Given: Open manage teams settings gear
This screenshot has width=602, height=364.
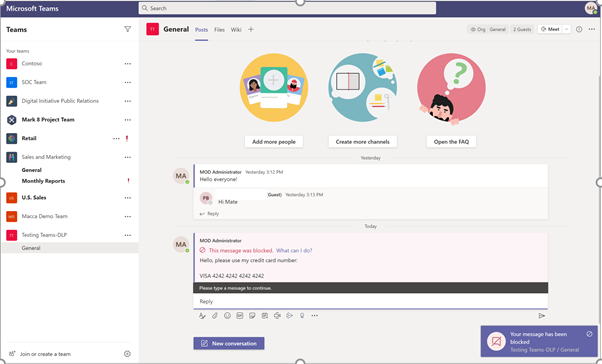Looking at the screenshot, I should coord(127,354).
